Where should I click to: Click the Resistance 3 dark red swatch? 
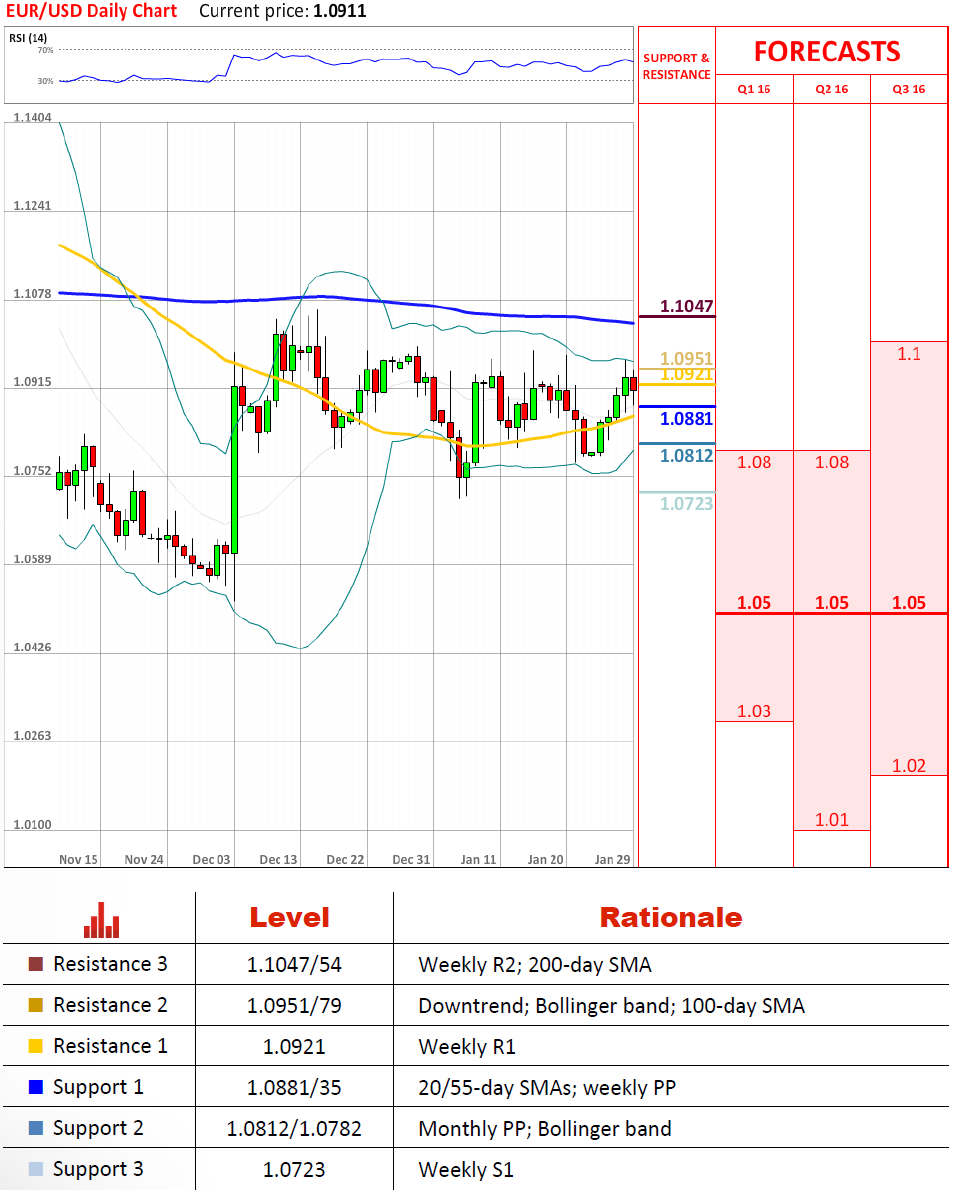click(36, 964)
